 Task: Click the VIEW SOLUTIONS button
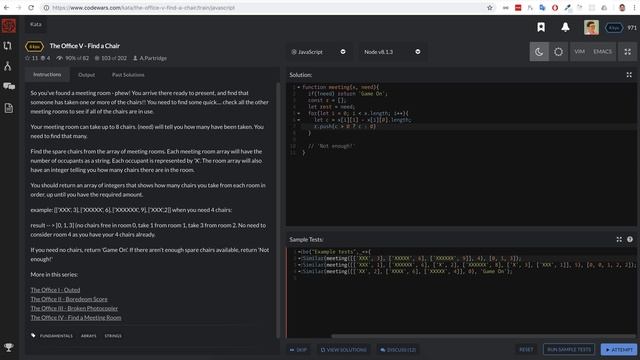(x=343, y=350)
